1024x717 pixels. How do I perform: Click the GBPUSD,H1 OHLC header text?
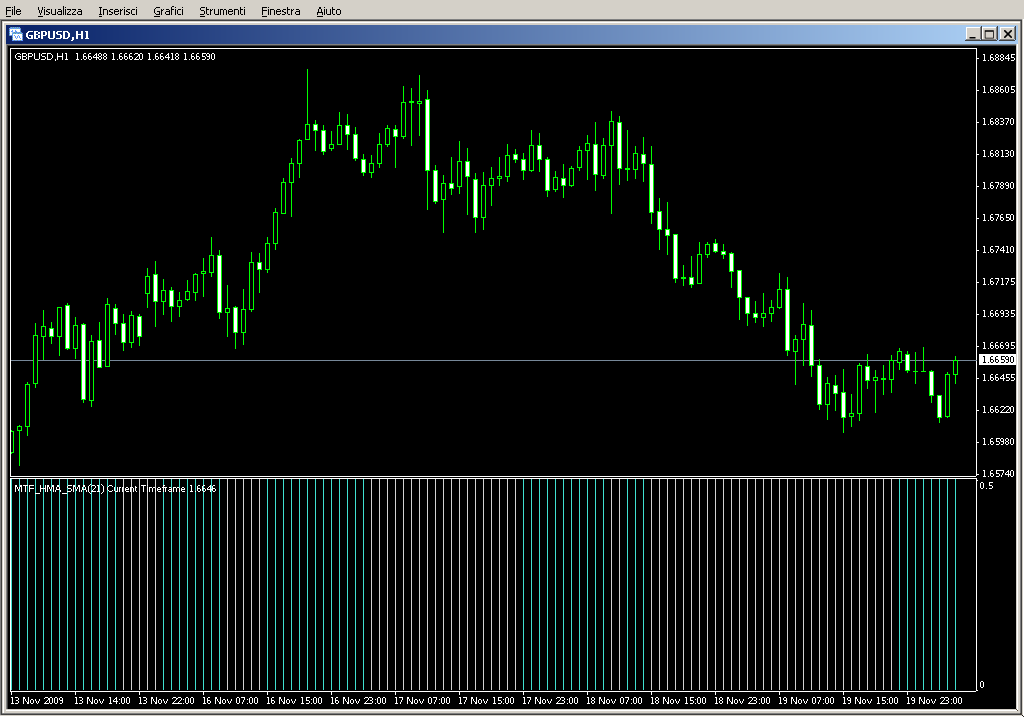pos(115,57)
